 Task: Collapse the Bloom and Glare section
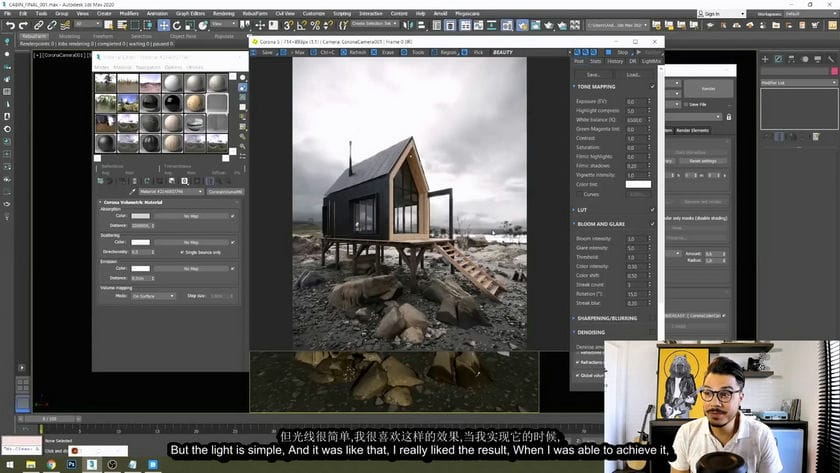point(574,224)
